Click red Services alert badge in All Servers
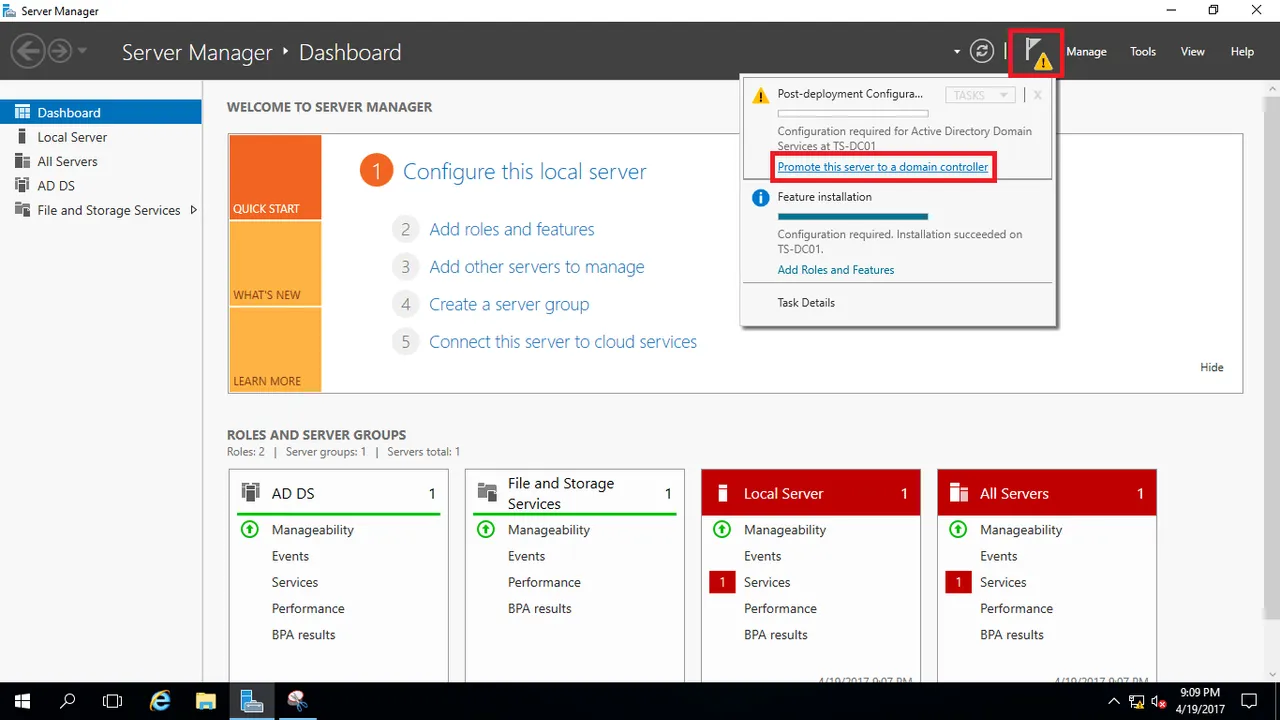Image resolution: width=1280 pixels, height=720 pixels. click(x=958, y=582)
